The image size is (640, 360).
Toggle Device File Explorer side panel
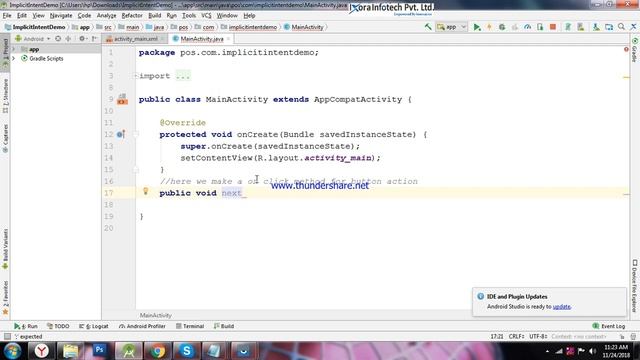click(x=635, y=286)
